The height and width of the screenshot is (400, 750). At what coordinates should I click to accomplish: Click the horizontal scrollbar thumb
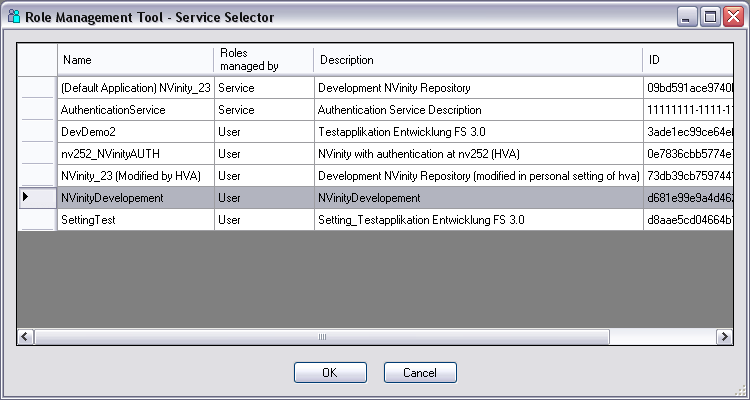323,337
